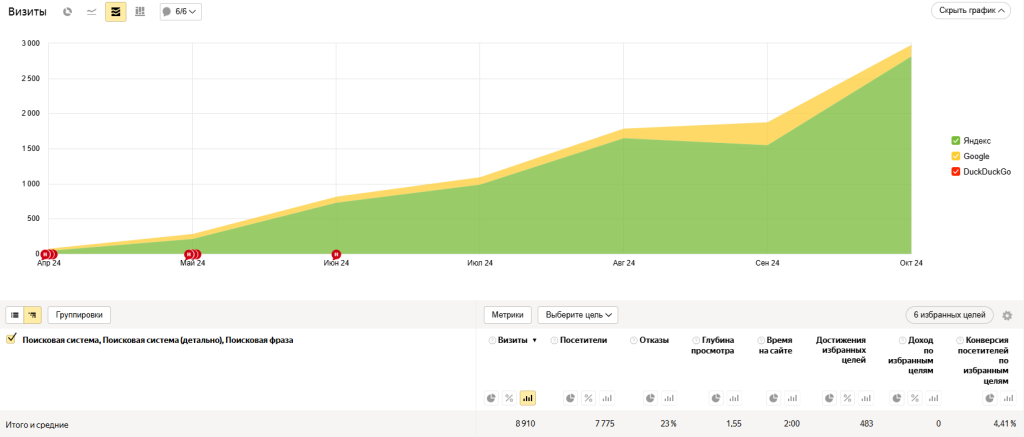Screen dimensions: 1024x437
Task: Click the Метрики button
Action: point(507,315)
